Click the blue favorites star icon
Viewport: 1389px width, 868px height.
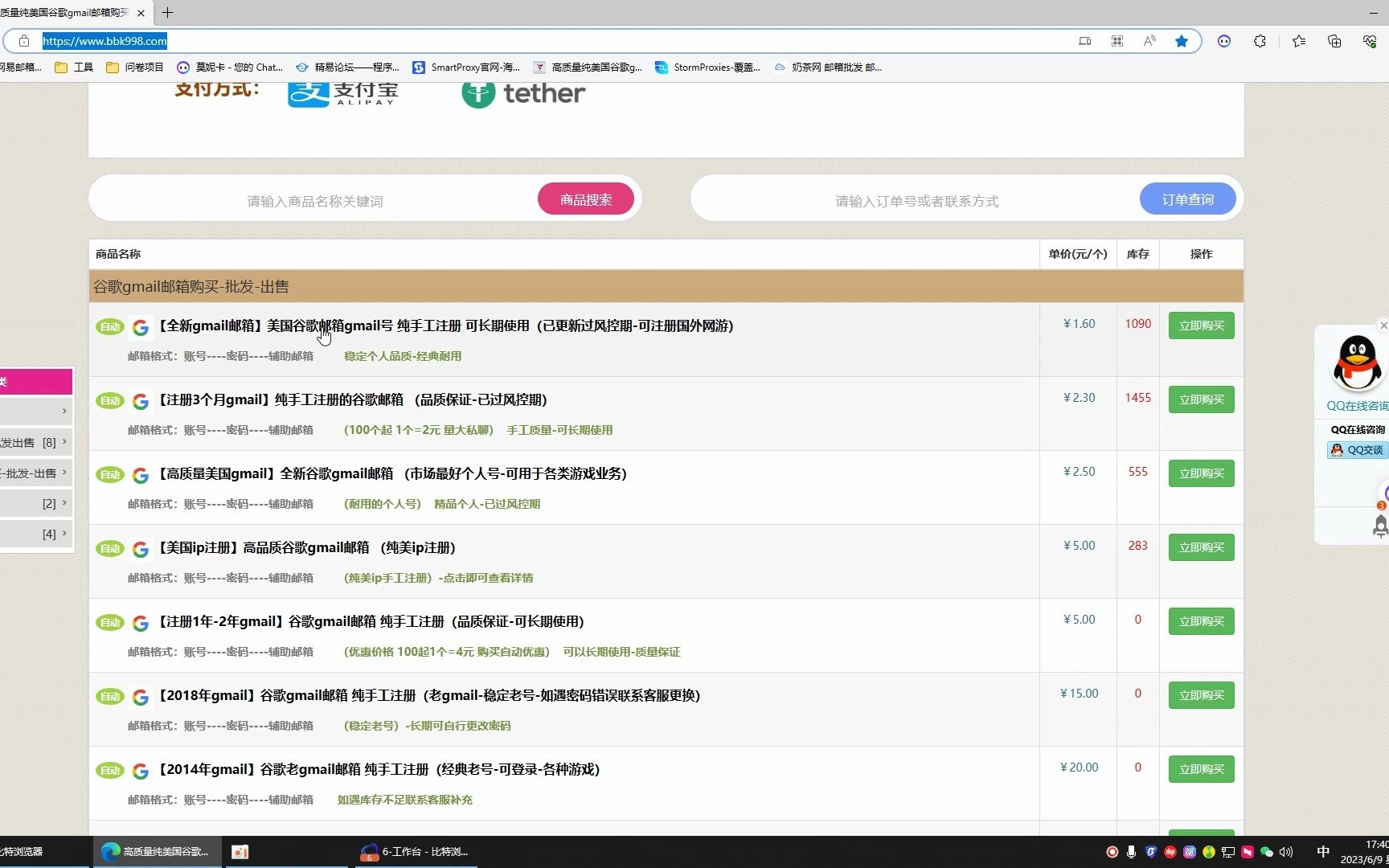pyautogui.click(x=1182, y=41)
